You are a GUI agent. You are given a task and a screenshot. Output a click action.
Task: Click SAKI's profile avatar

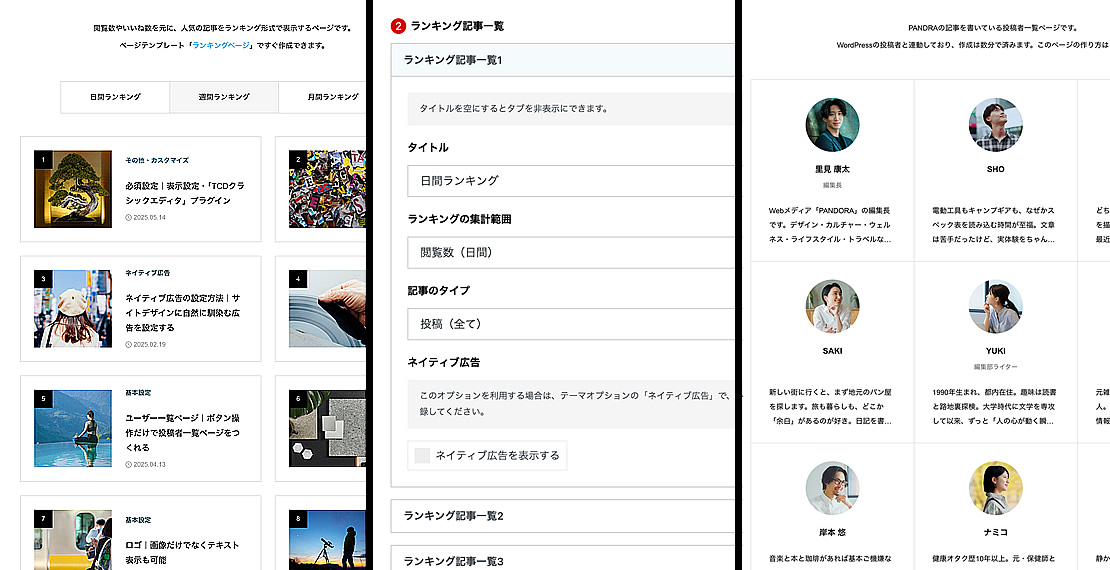click(x=832, y=307)
